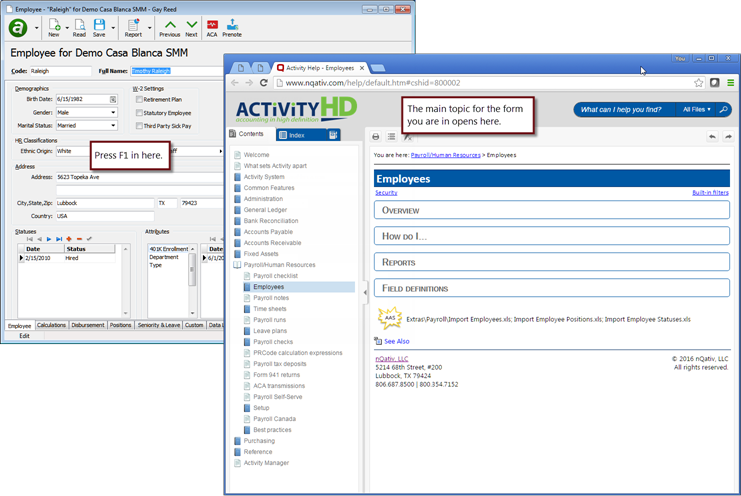Switch to the Disbursement tab
741x496 pixels.
87,325
